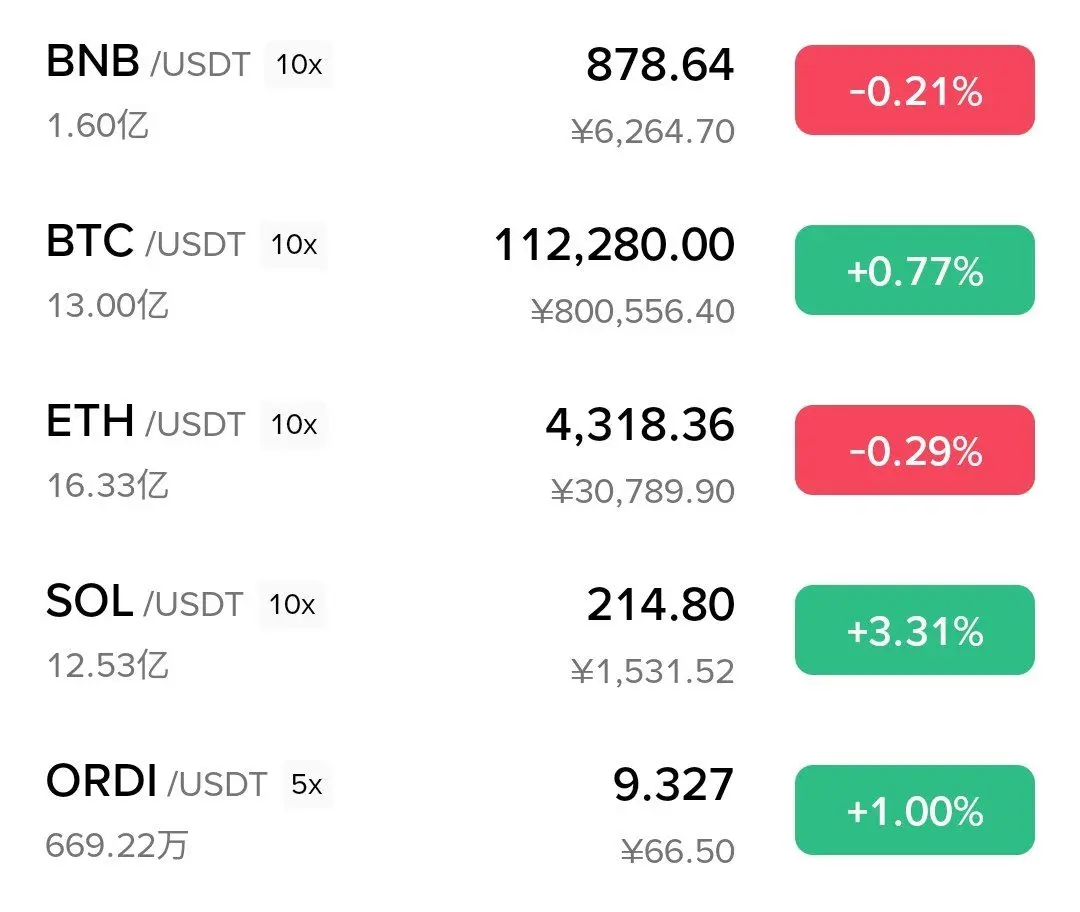This screenshot has width=1080, height=912.
Task: Select the SOL price 214.80
Action: pyautogui.click(x=661, y=605)
